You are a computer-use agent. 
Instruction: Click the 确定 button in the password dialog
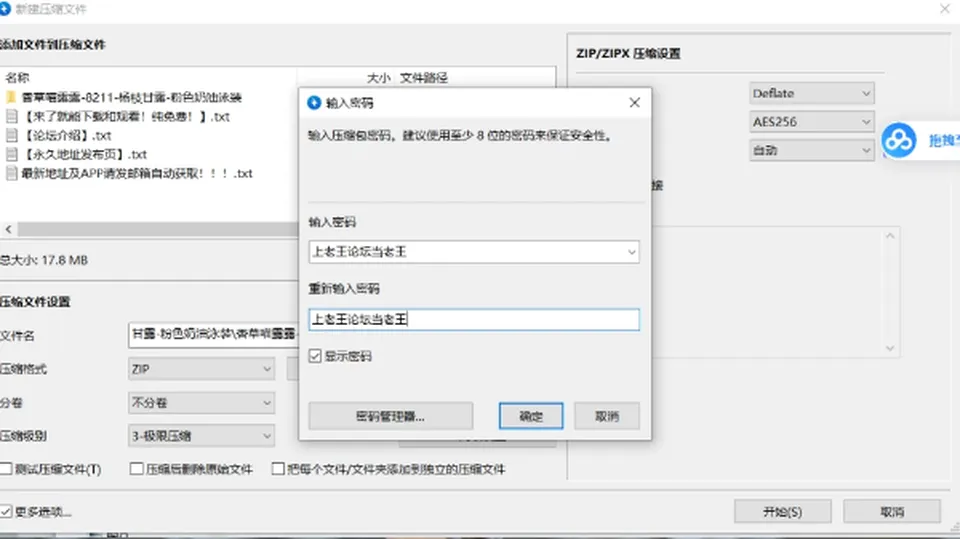coord(531,416)
